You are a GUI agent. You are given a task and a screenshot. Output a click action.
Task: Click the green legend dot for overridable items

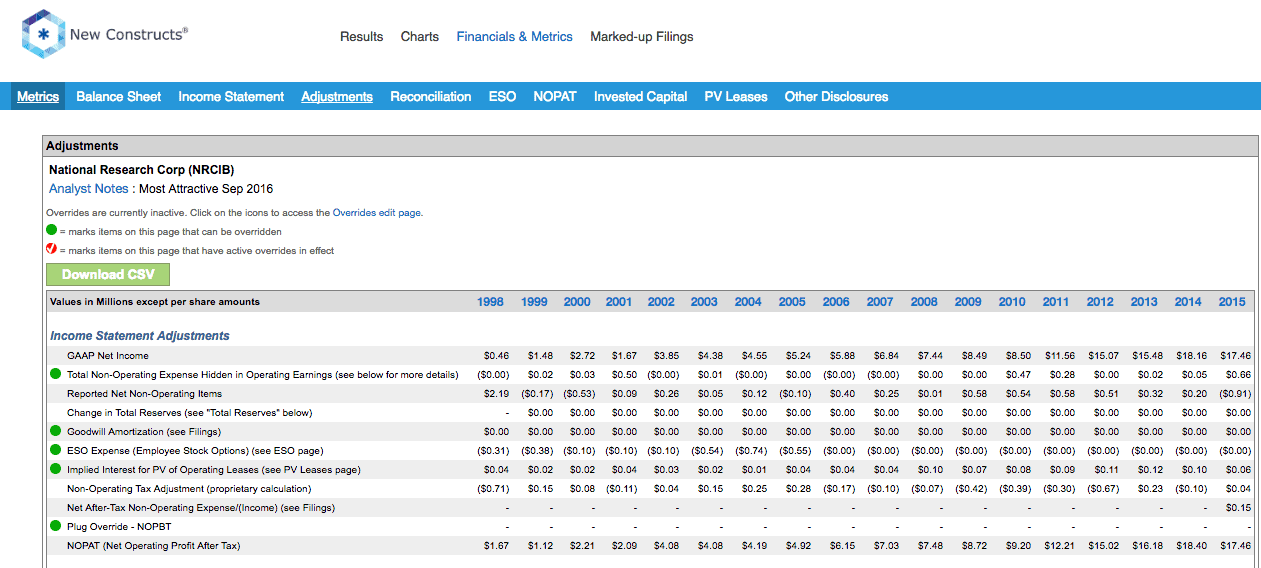click(x=52, y=231)
